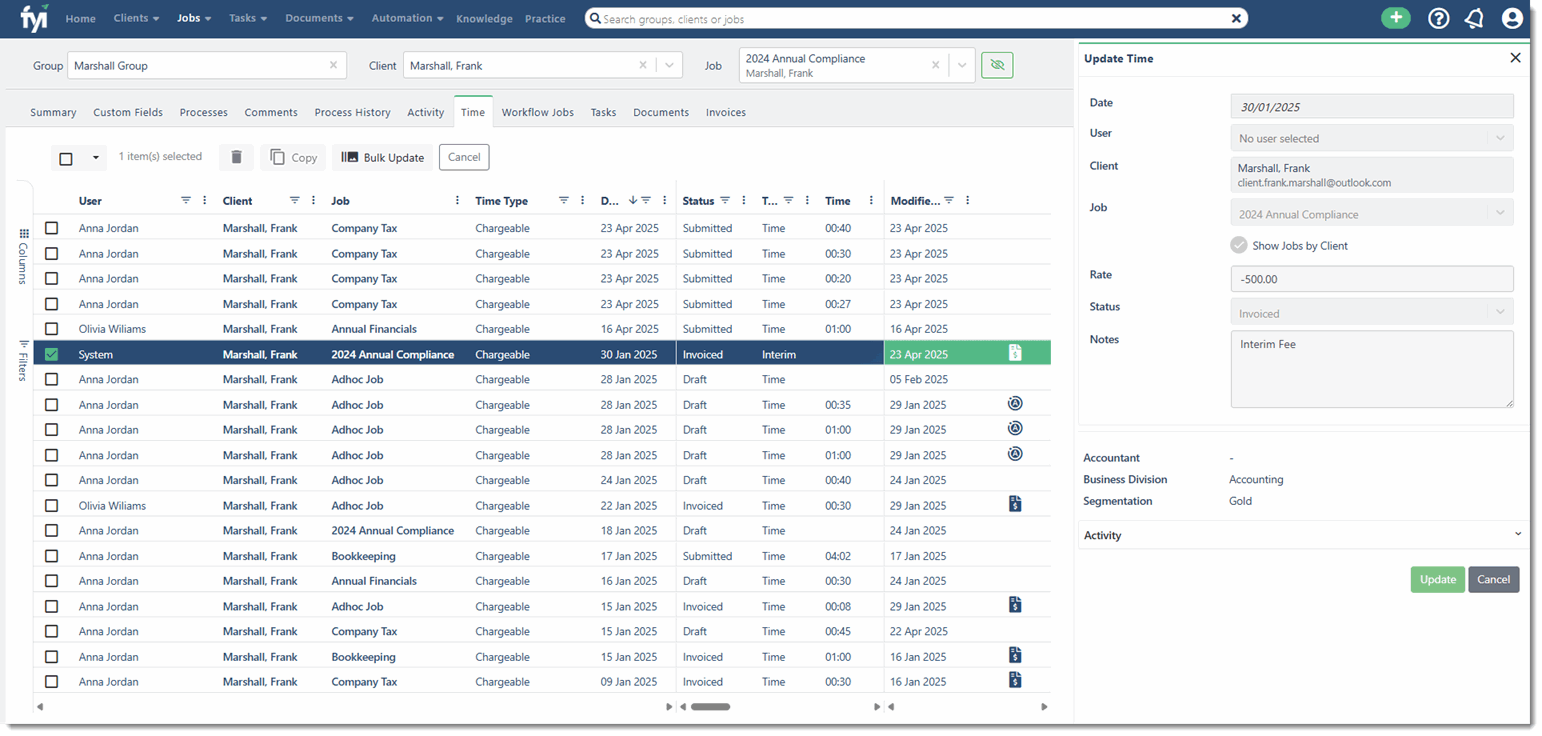Open the notifications bell icon
This screenshot has width=1542, height=736.
[1474, 18]
